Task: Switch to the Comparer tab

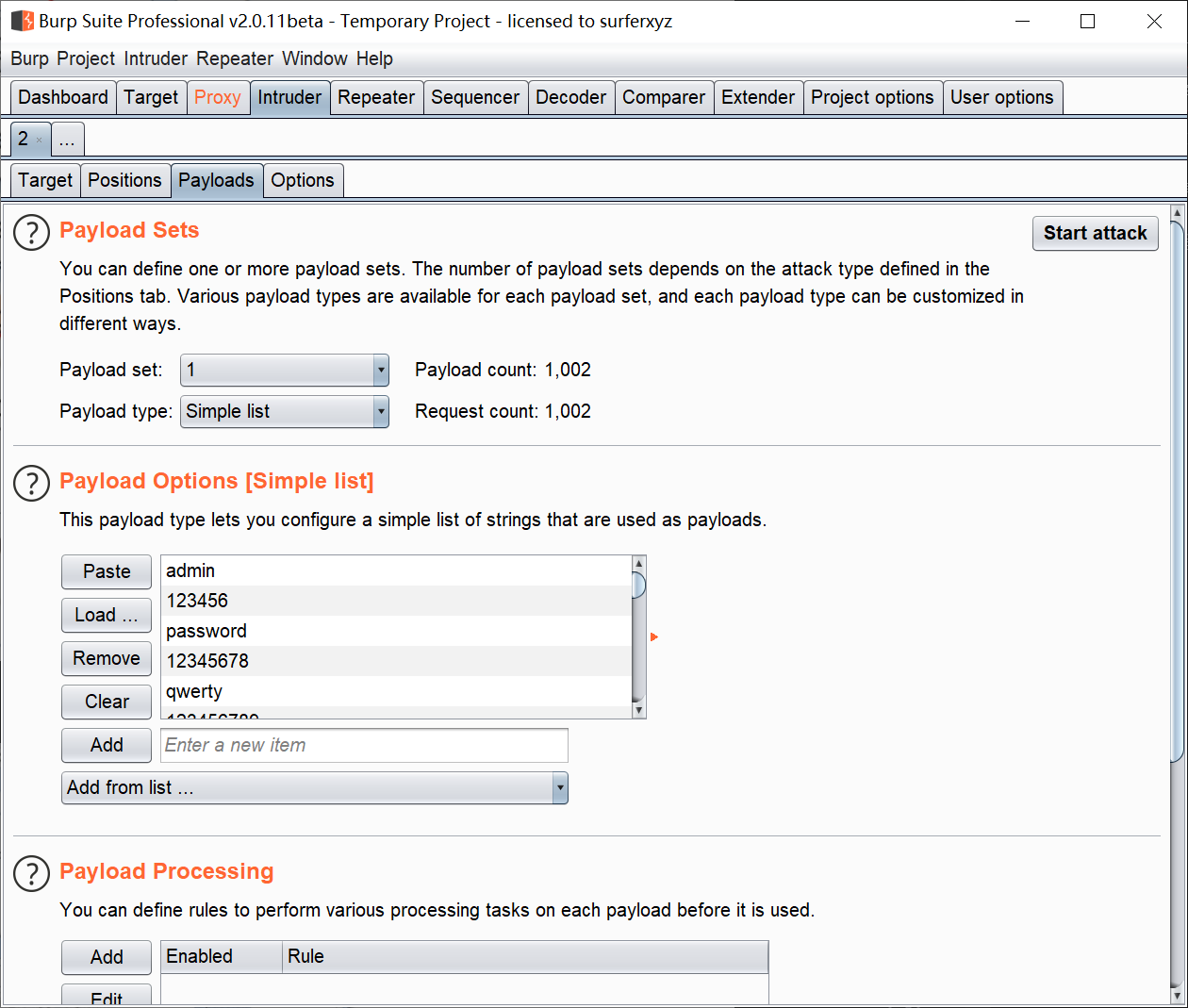Action: coord(664,97)
